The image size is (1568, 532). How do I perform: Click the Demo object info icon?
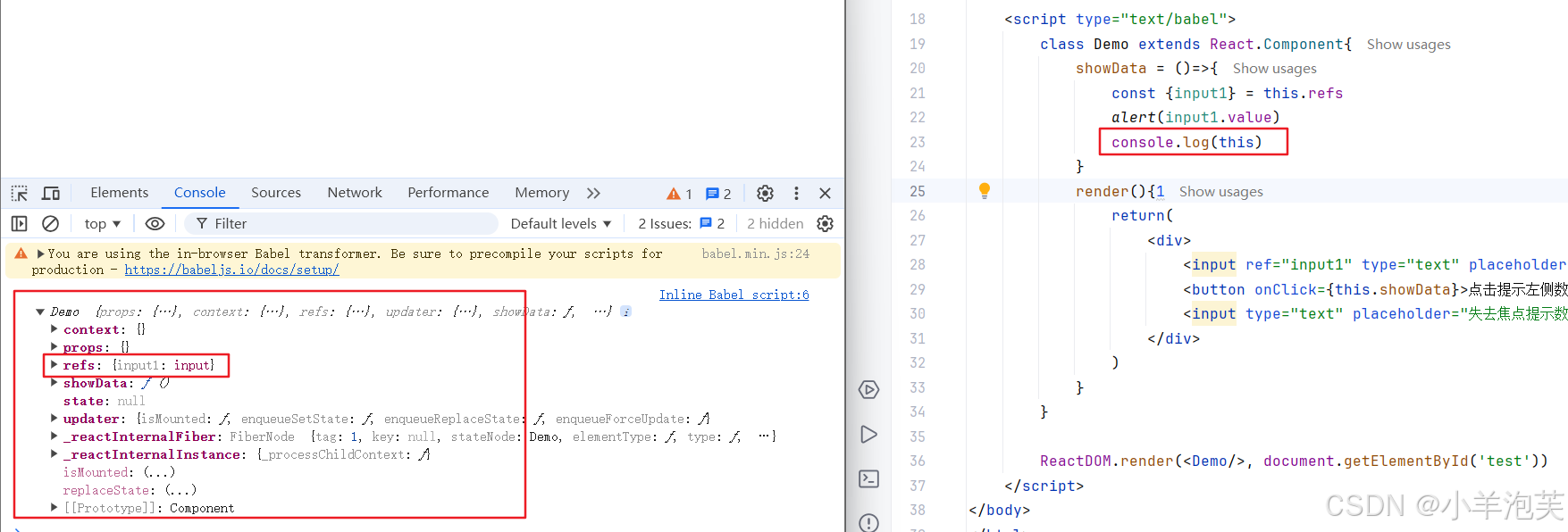pyautogui.click(x=626, y=312)
